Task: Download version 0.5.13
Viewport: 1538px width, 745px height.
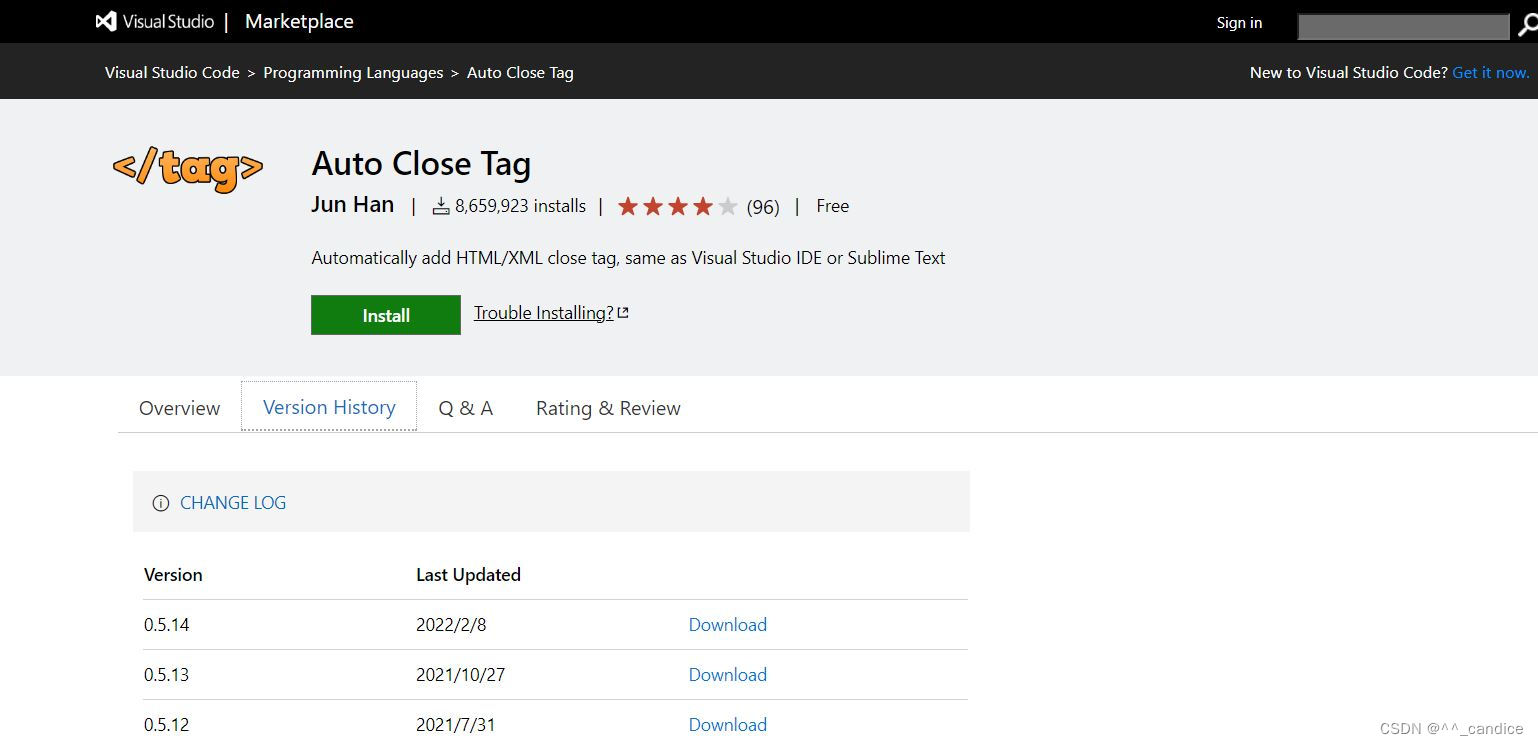Action: coord(728,675)
